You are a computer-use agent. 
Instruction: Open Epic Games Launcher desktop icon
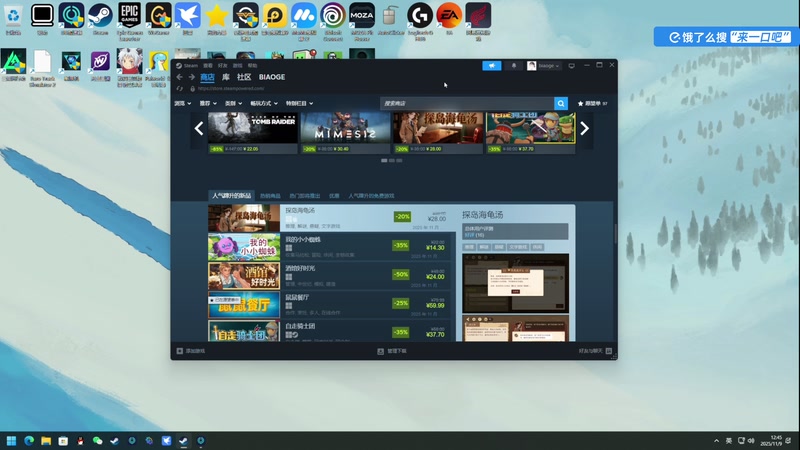tap(130, 20)
